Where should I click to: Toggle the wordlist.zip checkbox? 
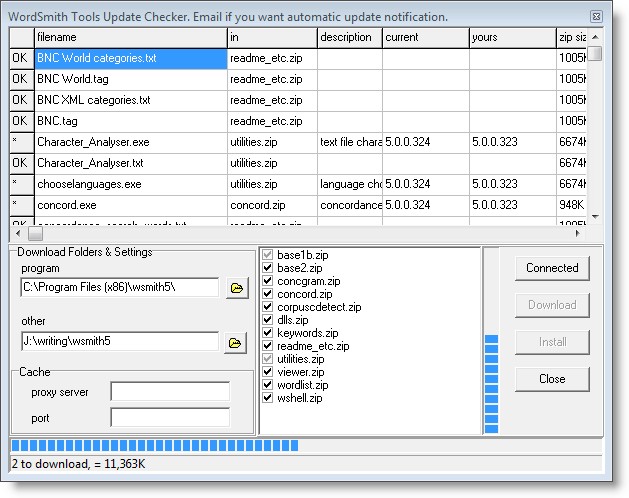coord(267,385)
